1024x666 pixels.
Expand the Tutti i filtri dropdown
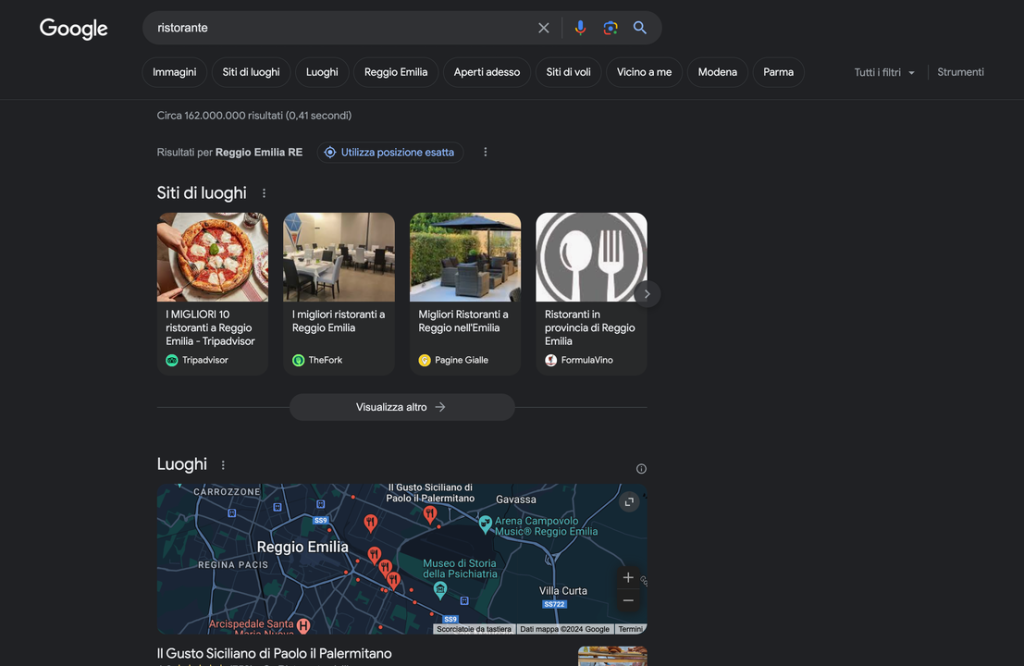point(884,72)
